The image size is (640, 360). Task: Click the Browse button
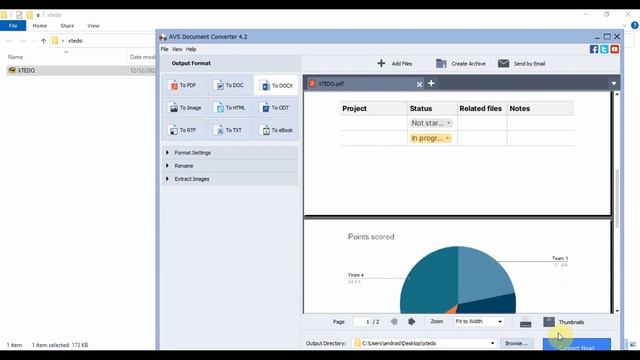point(516,343)
